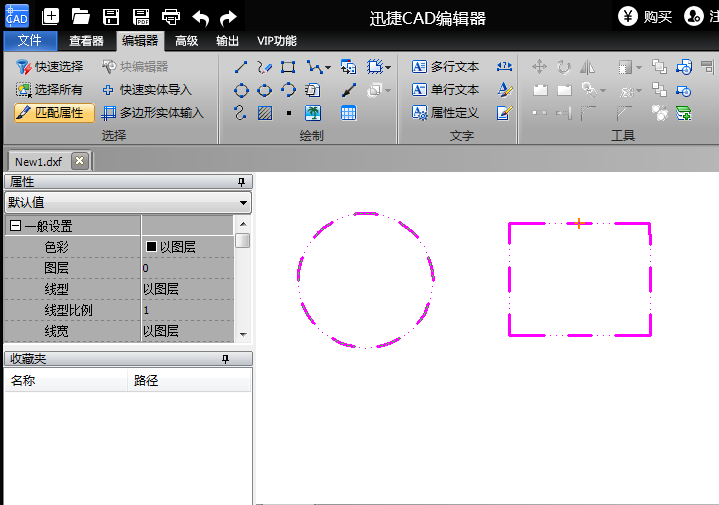Open the VIP功能 tab

click(277, 41)
